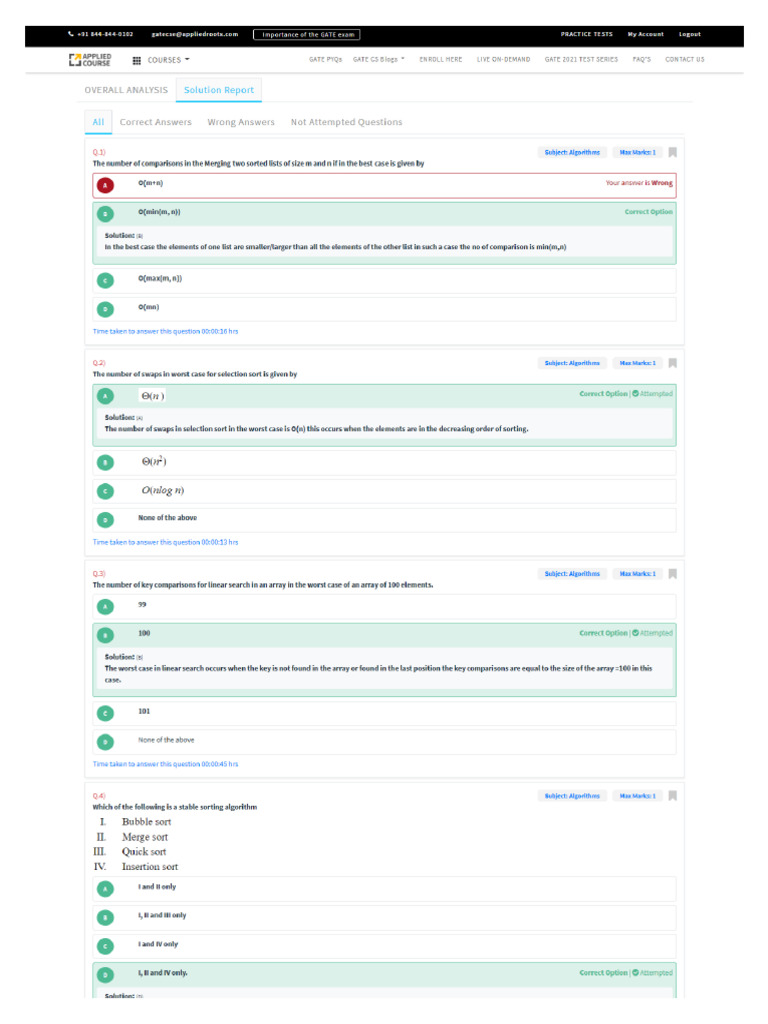Viewport: 768px width, 1024px height.
Task: Click the bookmark icon on question 2
Action: tap(673, 363)
